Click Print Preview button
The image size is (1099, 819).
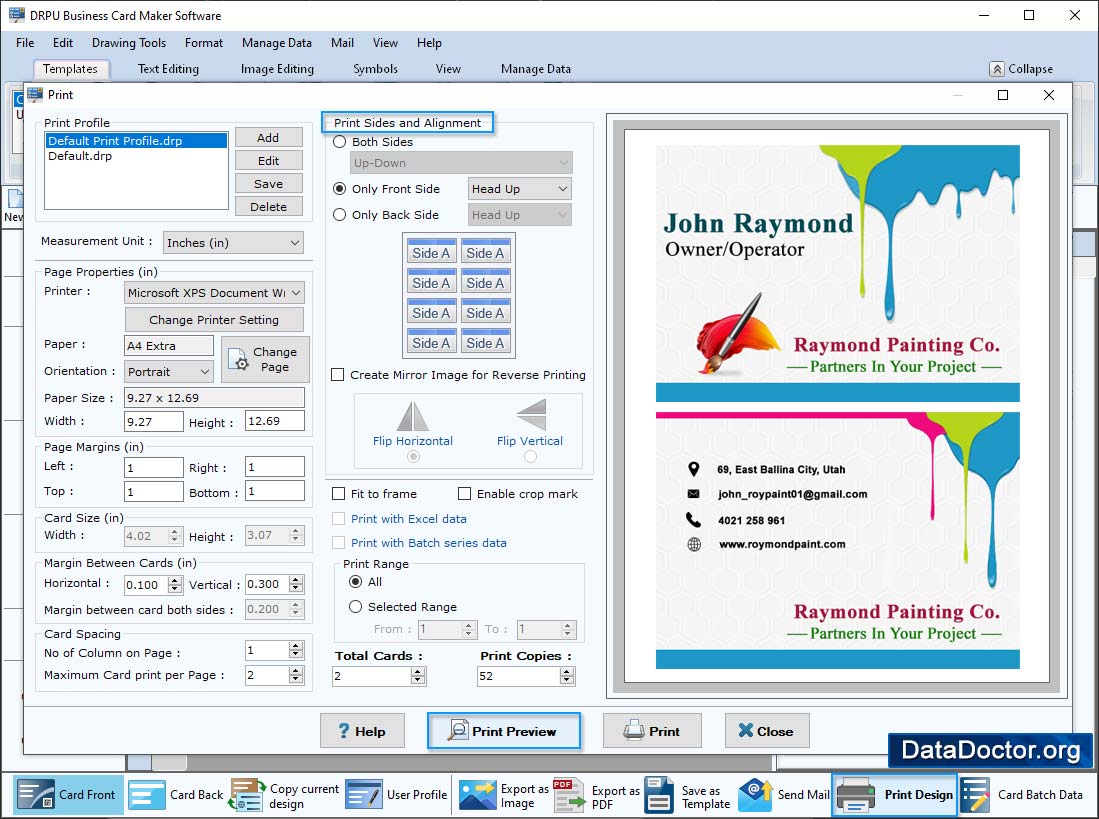pyautogui.click(x=504, y=731)
